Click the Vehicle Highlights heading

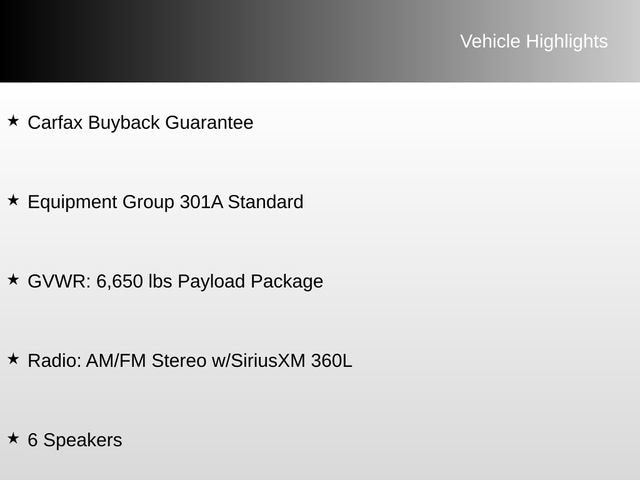[533, 41]
